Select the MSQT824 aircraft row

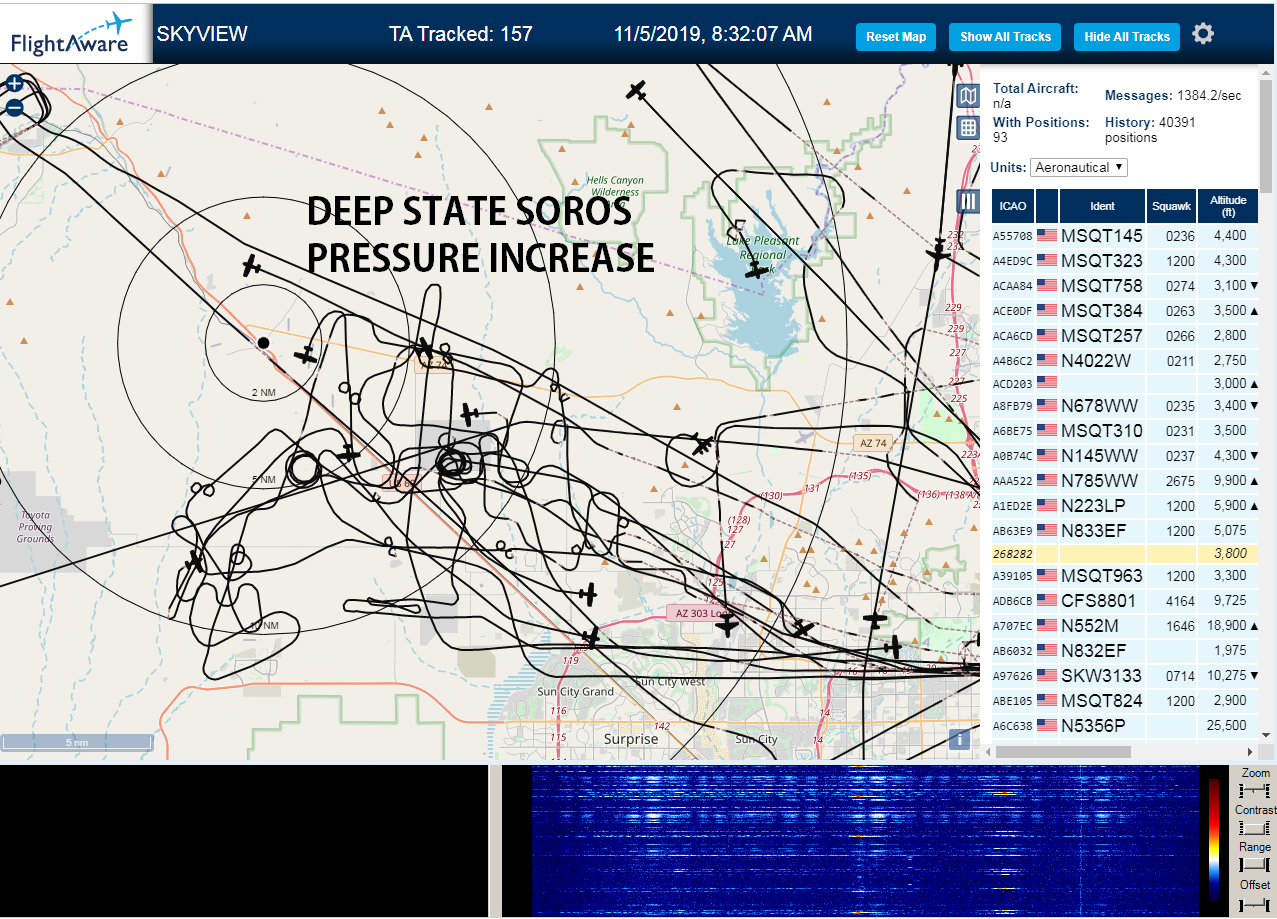[1124, 700]
